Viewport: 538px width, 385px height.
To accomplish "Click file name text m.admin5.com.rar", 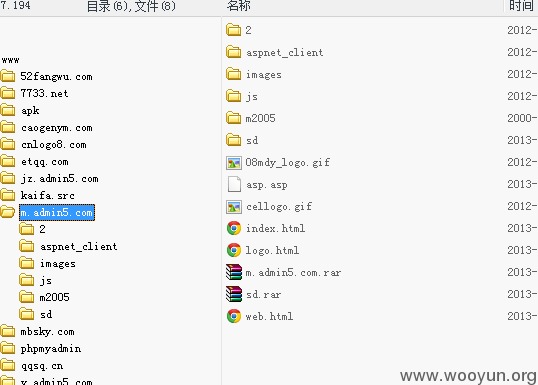I will pos(293,272).
